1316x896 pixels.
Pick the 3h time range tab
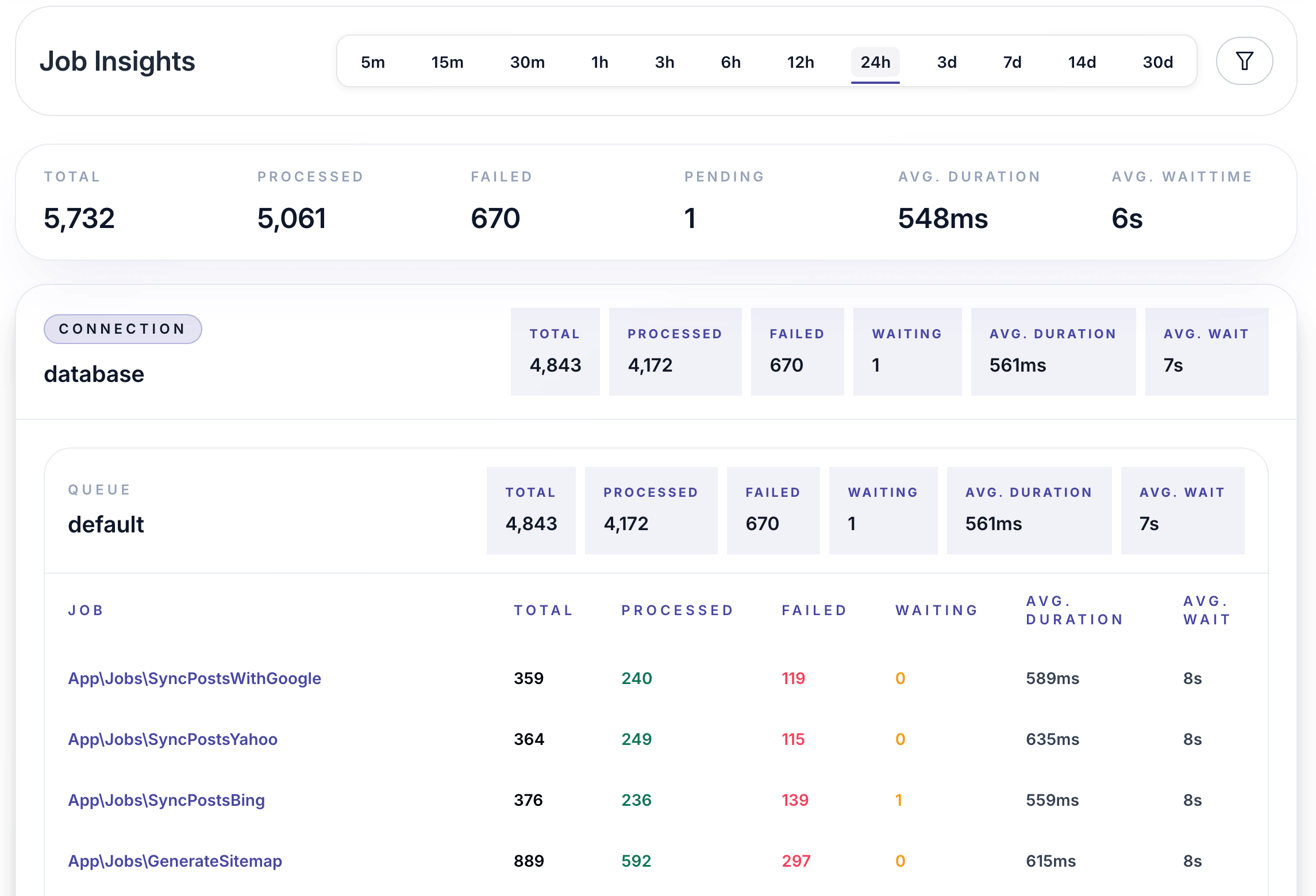664,62
